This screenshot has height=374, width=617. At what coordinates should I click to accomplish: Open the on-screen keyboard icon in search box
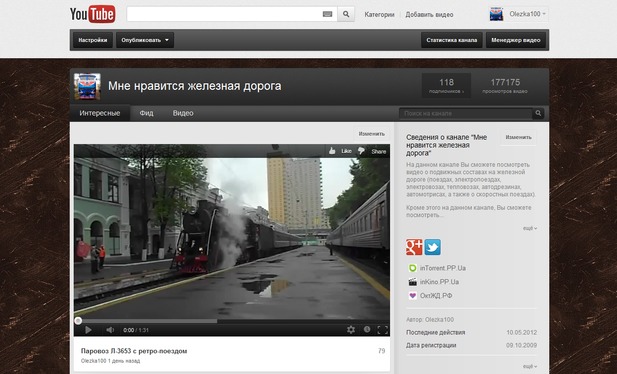327,14
